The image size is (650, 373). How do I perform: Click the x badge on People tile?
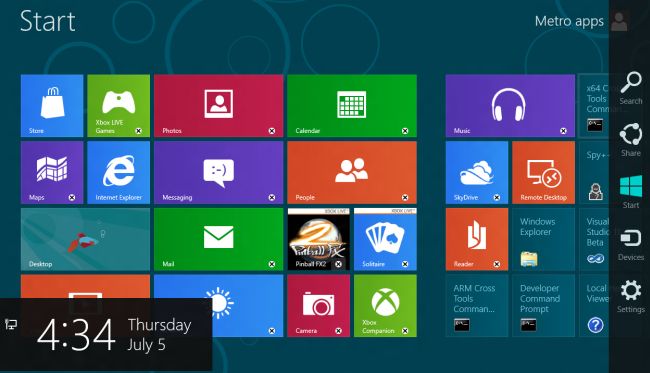click(405, 198)
